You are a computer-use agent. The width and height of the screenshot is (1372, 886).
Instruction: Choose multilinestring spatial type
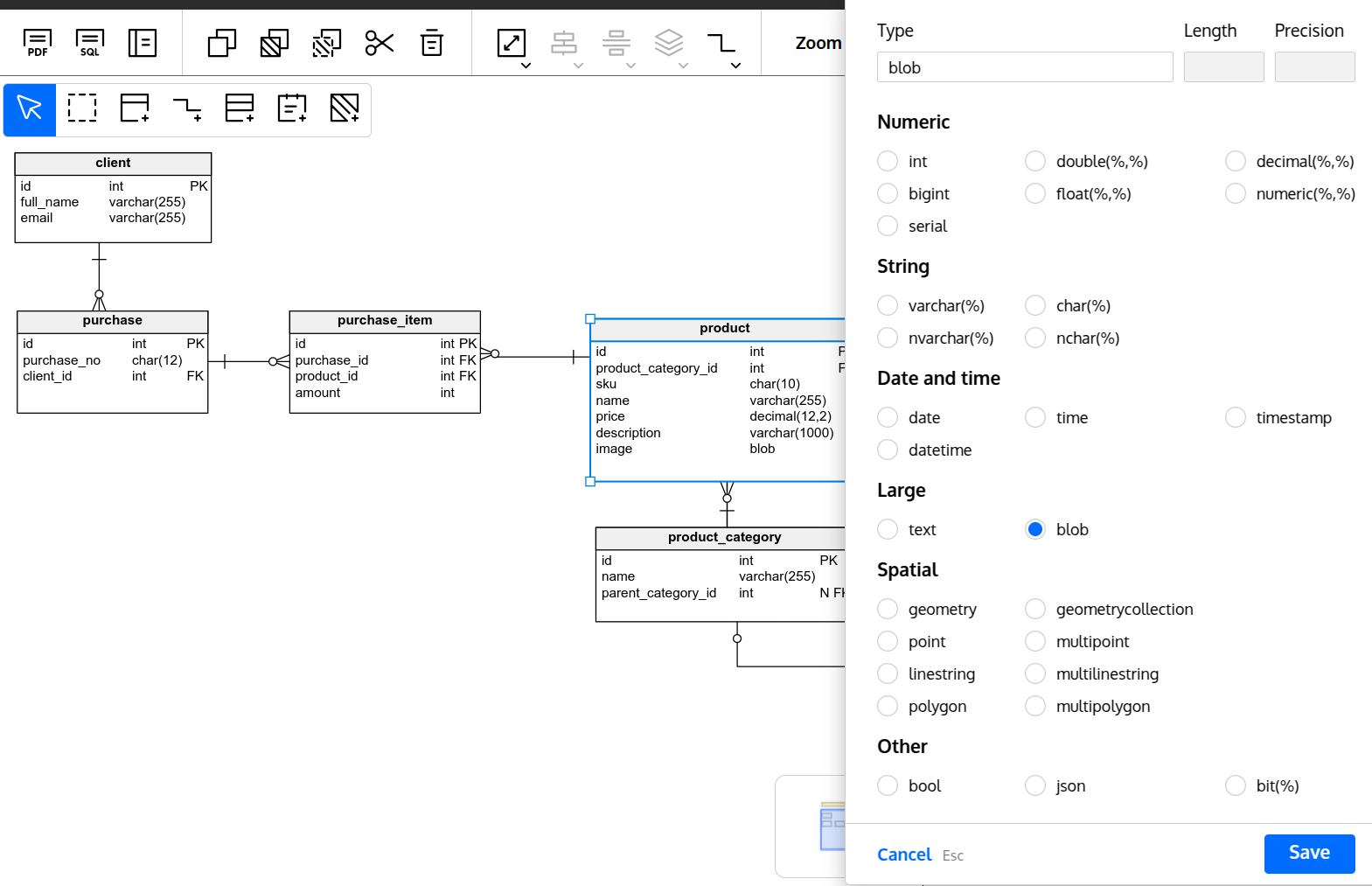1035,673
